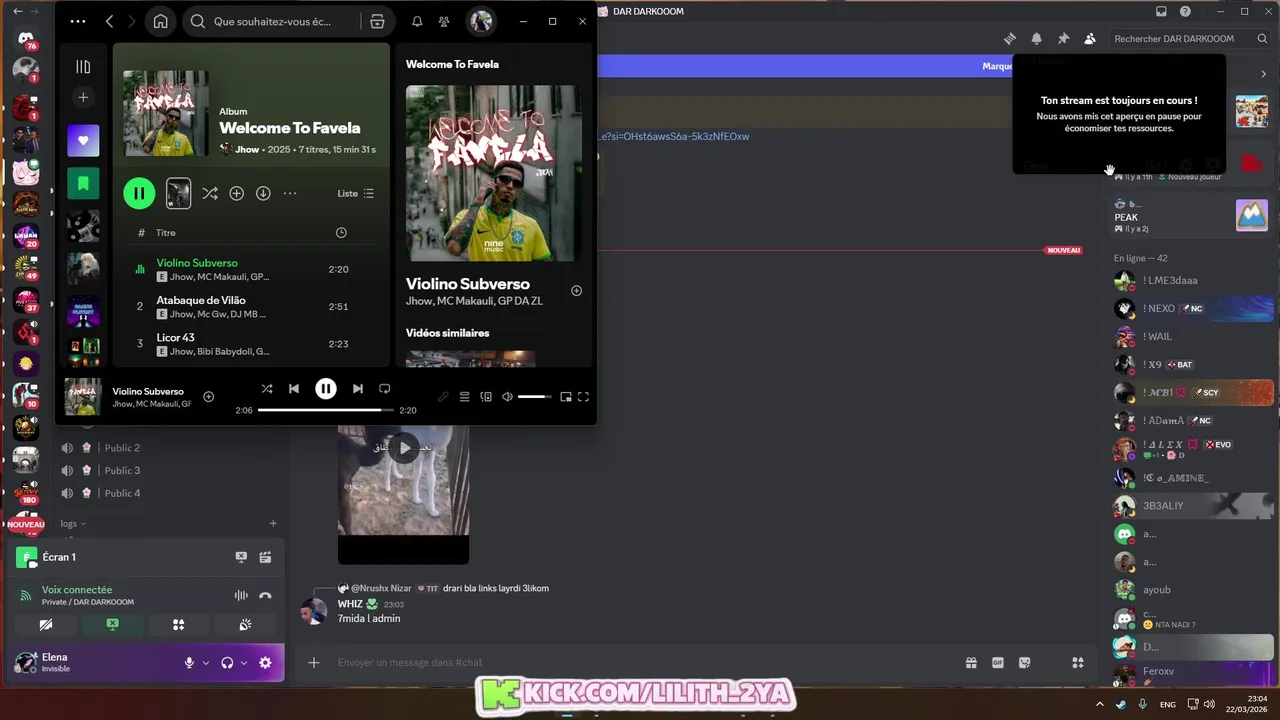Open the Spotify three-dot app menu
This screenshot has height=720, width=1280.
[78, 21]
